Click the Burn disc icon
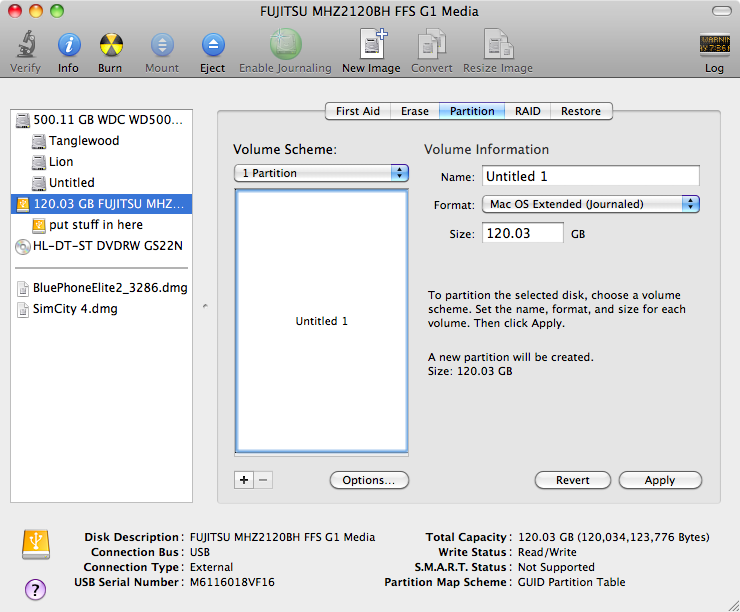Screen dimensions: 740x612 pyautogui.click(x=111, y=45)
